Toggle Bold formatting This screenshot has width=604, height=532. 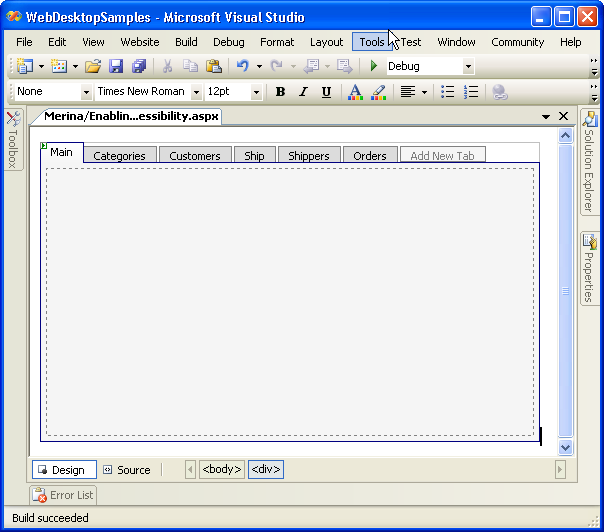(280, 92)
